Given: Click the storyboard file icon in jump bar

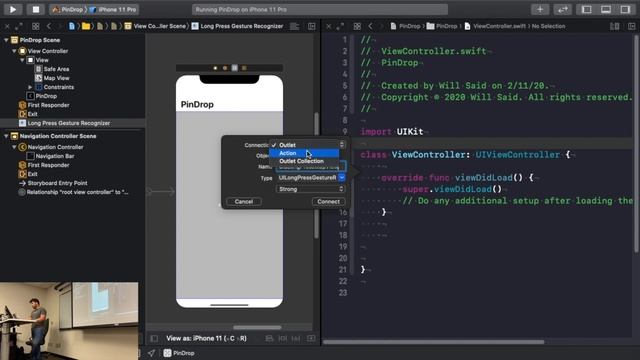Looking at the screenshot, I should tap(72, 26).
